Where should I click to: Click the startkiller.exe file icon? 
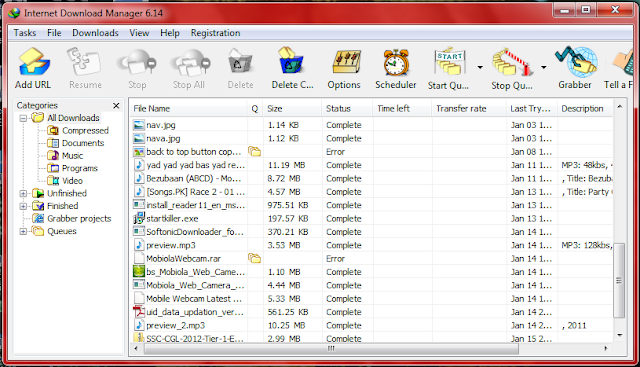(x=139, y=219)
